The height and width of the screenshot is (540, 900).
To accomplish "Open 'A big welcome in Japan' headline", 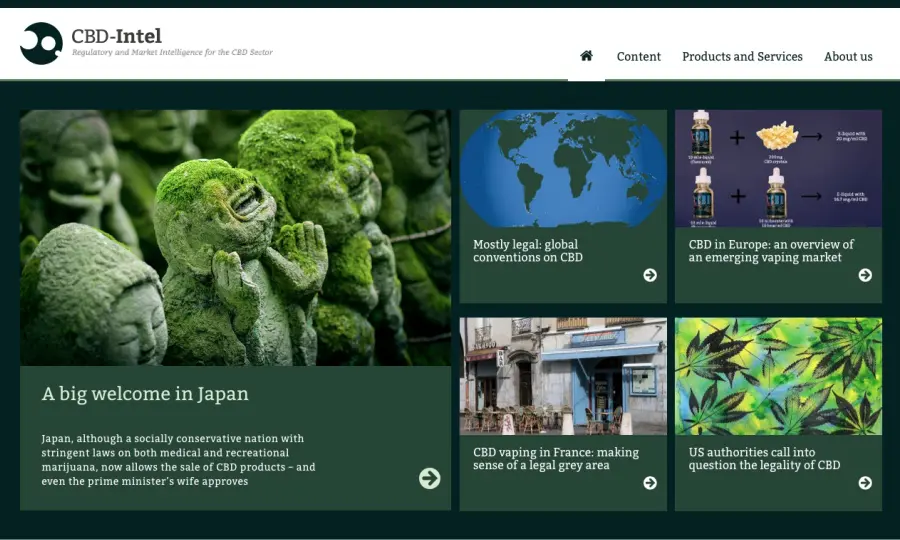I will (x=145, y=394).
